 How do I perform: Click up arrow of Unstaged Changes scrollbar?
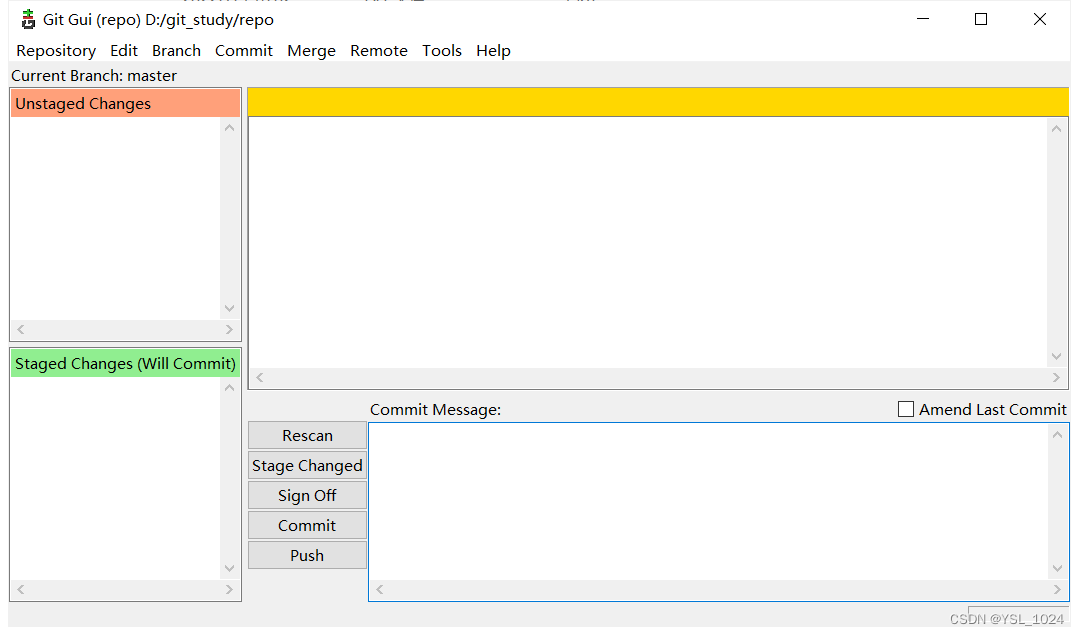pyautogui.click(x=230, y=128)
